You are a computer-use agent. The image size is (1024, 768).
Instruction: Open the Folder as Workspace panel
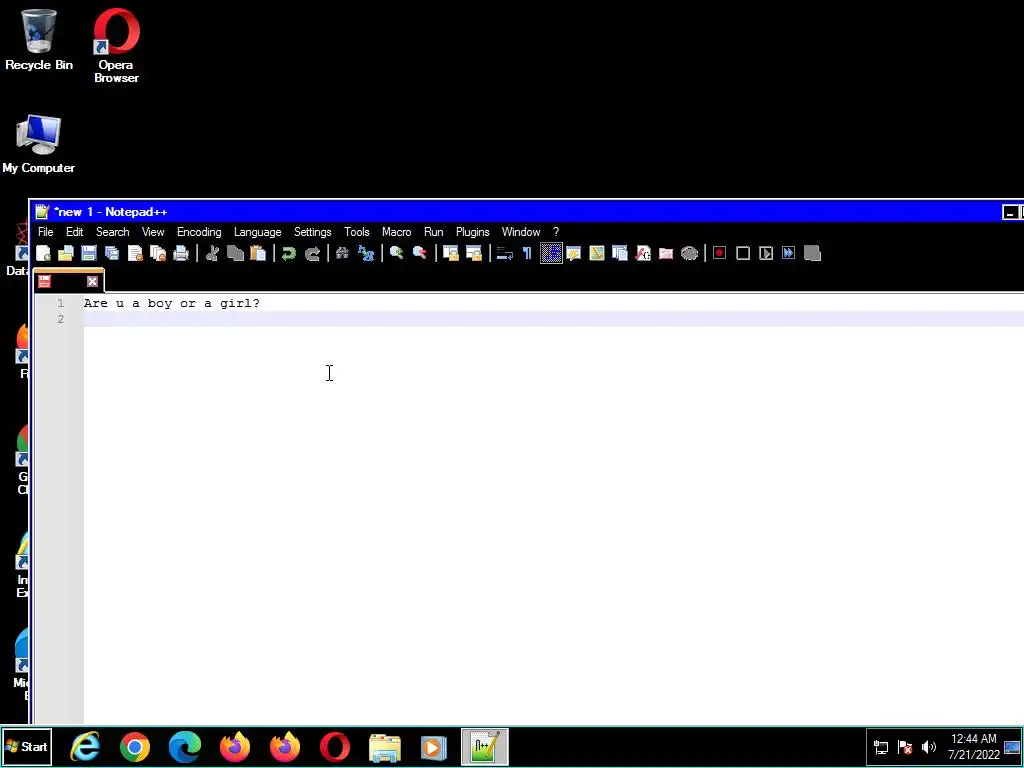coord(666,253)
